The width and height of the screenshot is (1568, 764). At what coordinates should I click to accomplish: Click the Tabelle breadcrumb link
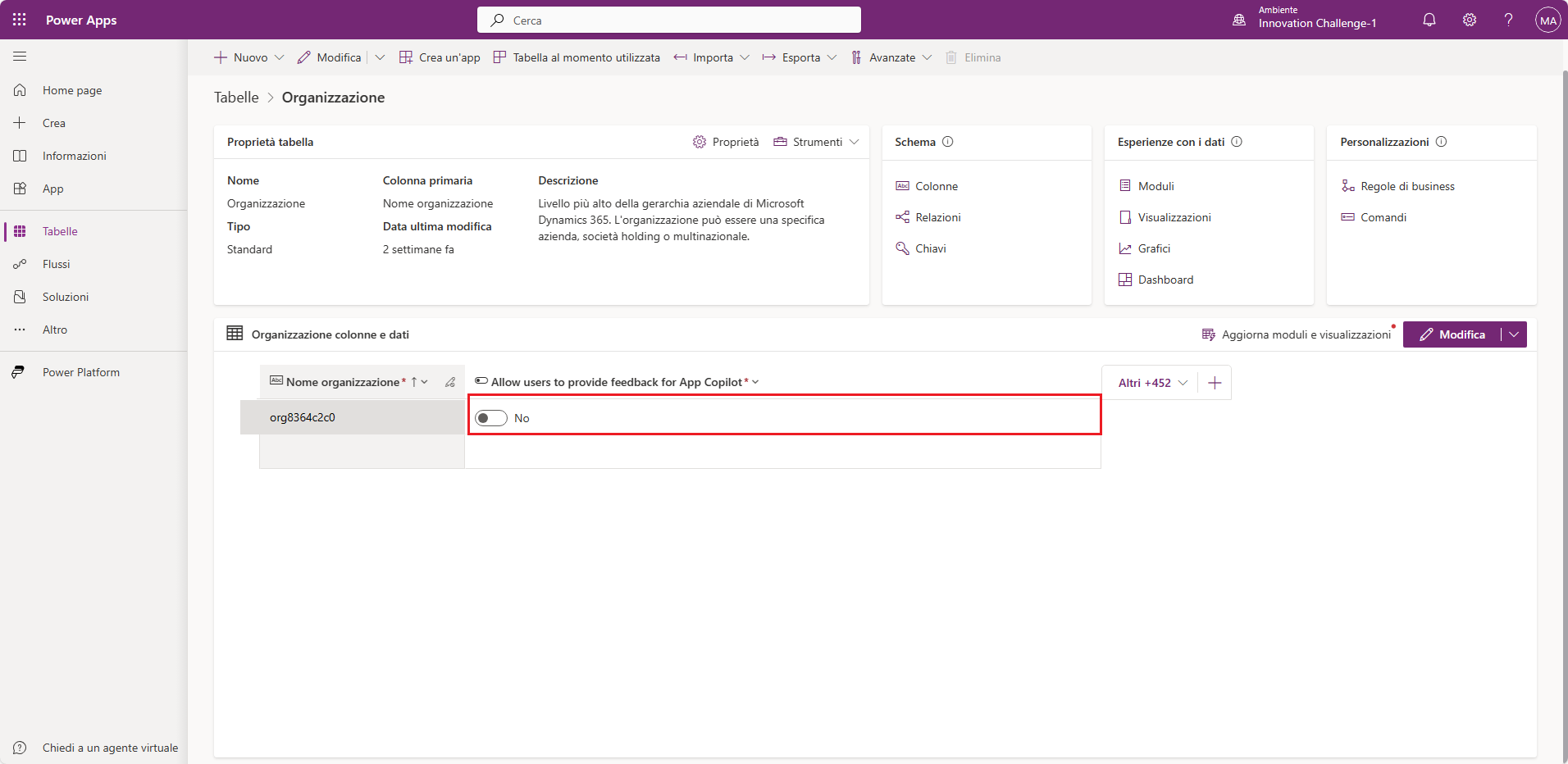(236, 98)
